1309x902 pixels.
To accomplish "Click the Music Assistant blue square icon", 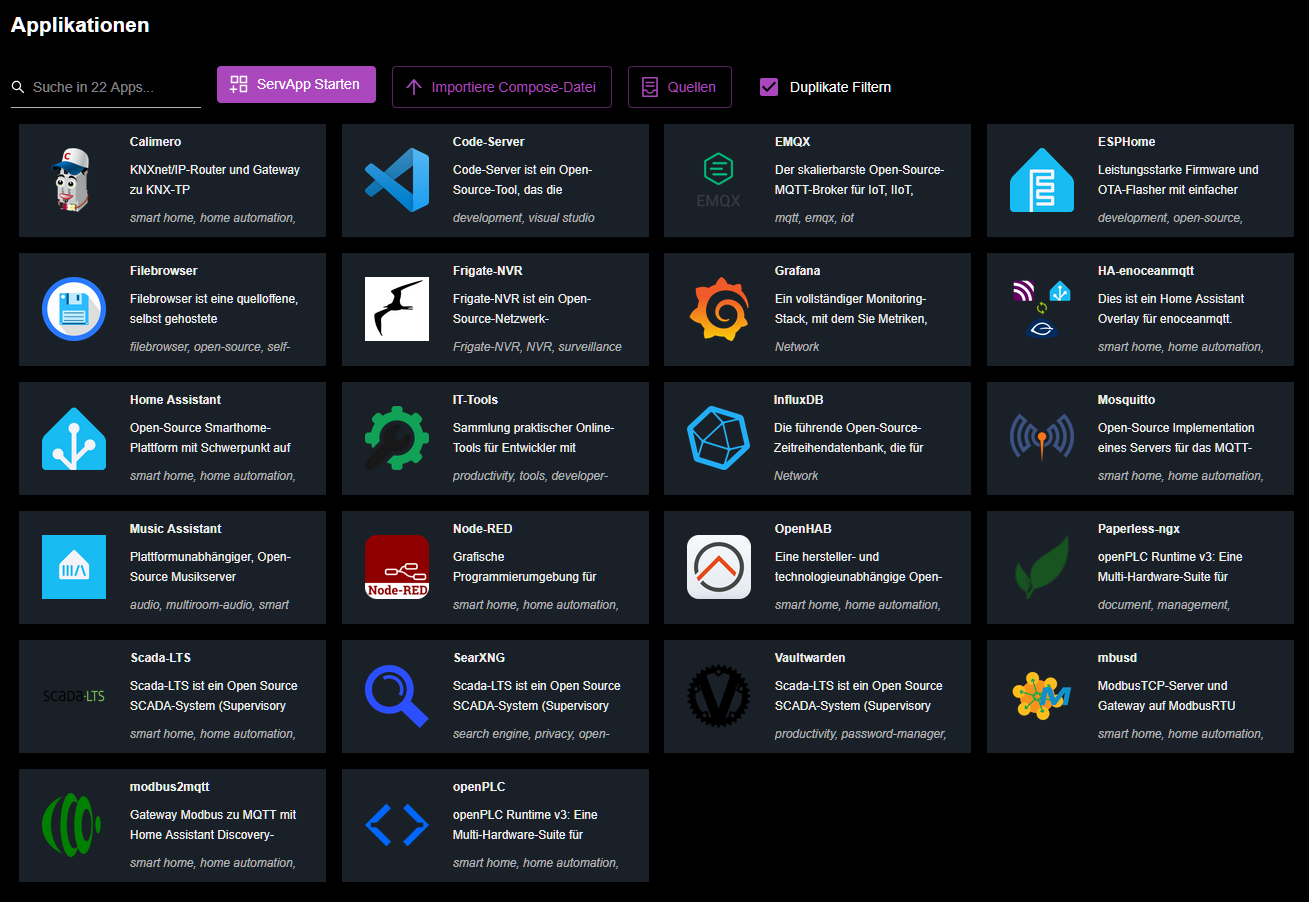I will pos(74,567).
